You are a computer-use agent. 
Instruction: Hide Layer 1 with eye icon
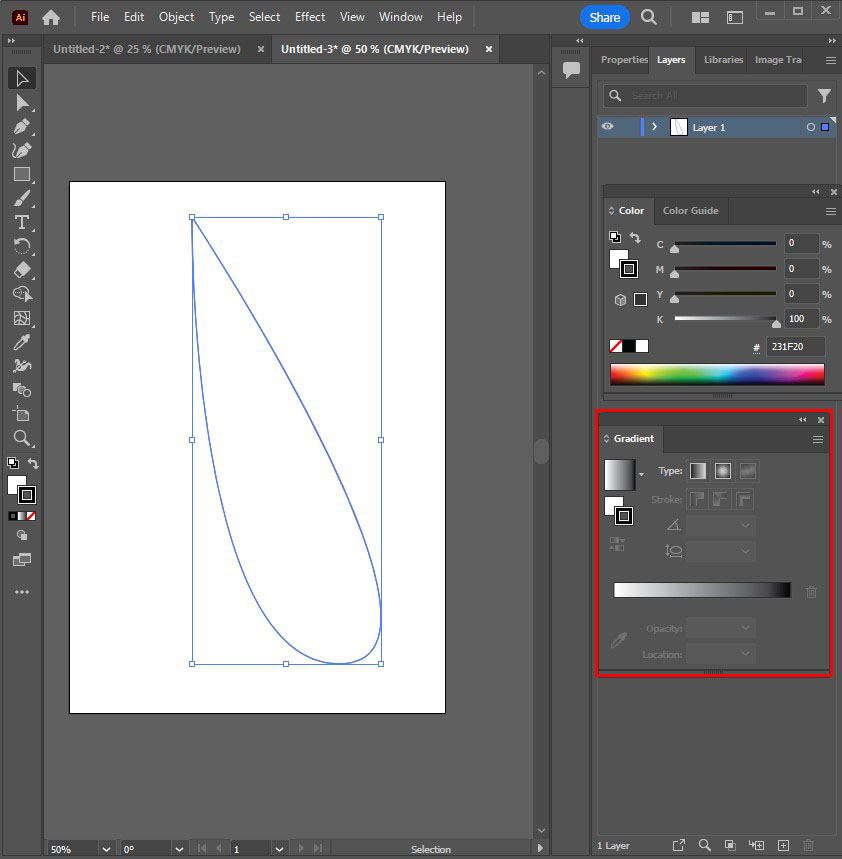coord(607,127)
